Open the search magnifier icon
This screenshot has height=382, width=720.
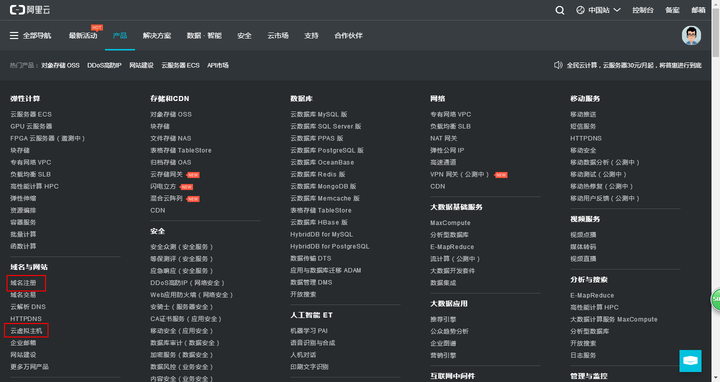click(x=559, y=10)
